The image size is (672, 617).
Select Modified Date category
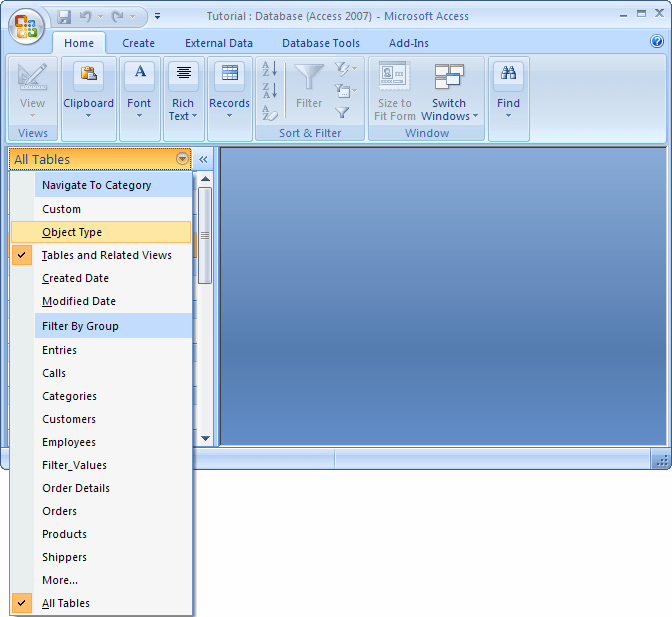click(101, 302)
